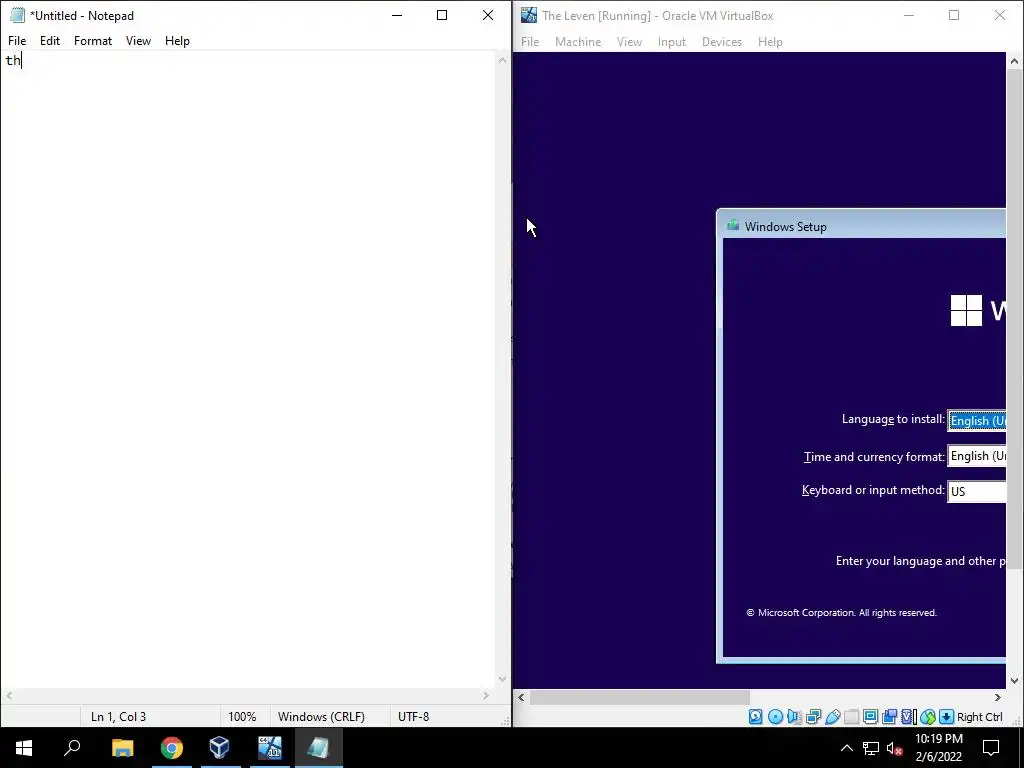The height and width of the screenshot is (768, 1024).
Task: Switch to the running VM taskbar icon
Action: click(270, 748)
